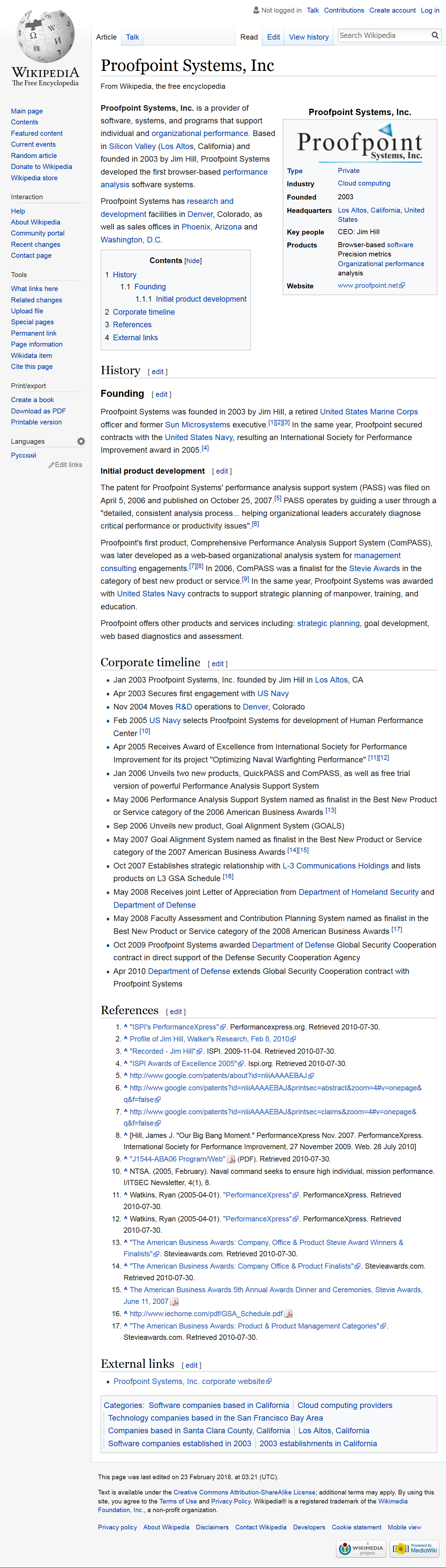Switch to Mobile view
This screenshot has width=446, height=1568.
(x=405, y=1527)
